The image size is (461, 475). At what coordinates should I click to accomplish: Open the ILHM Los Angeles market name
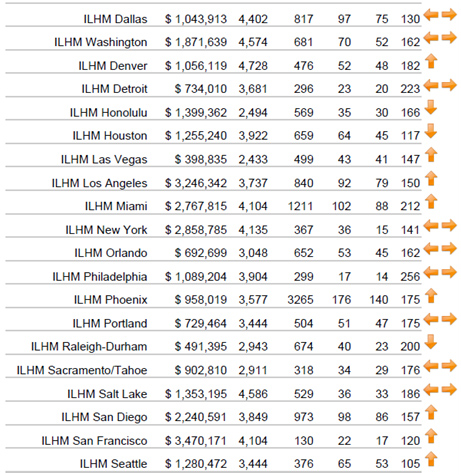[x=99, y=183]
